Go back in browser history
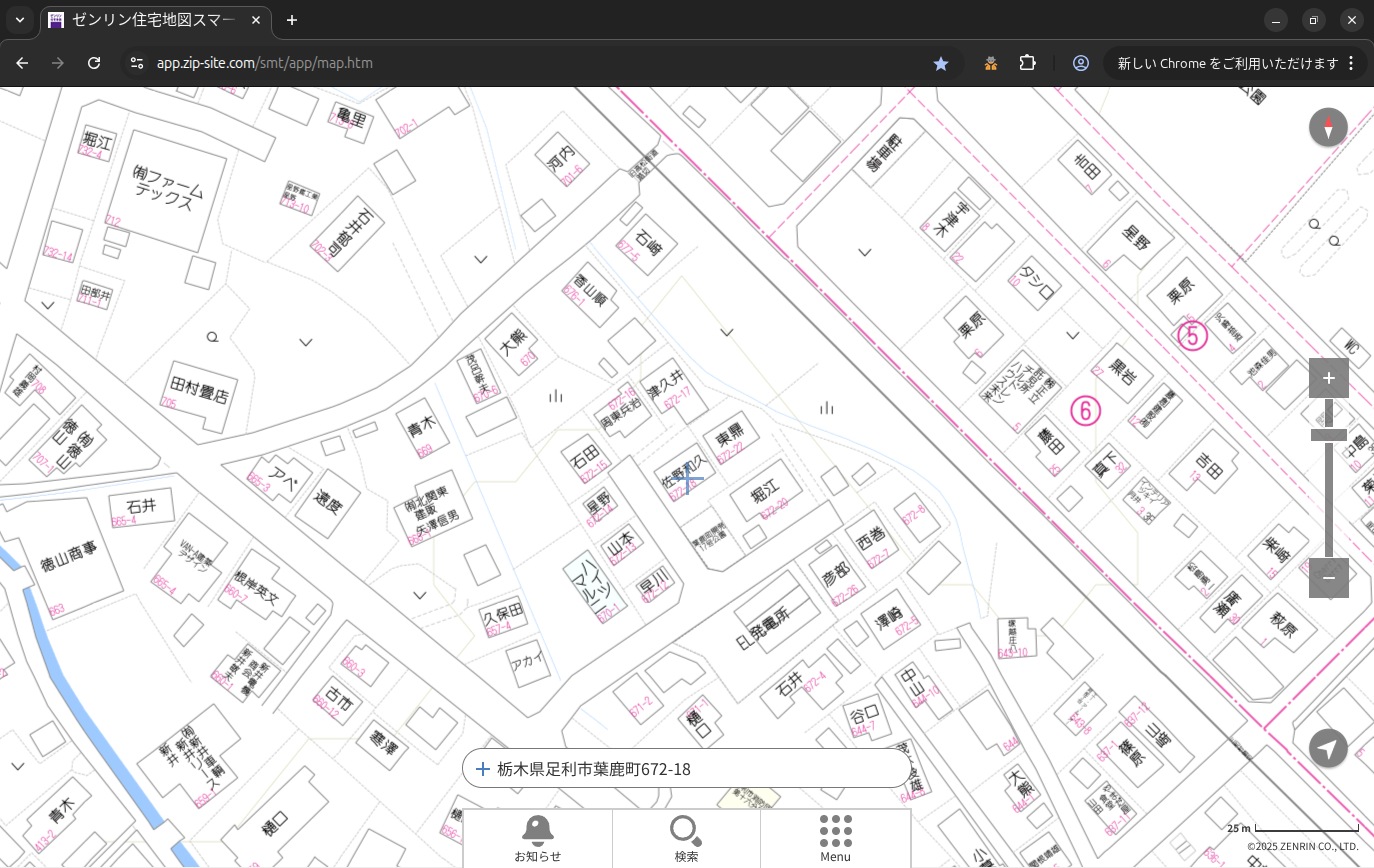Viewport: 1374px width, 868px height. [x=22, y=63]
